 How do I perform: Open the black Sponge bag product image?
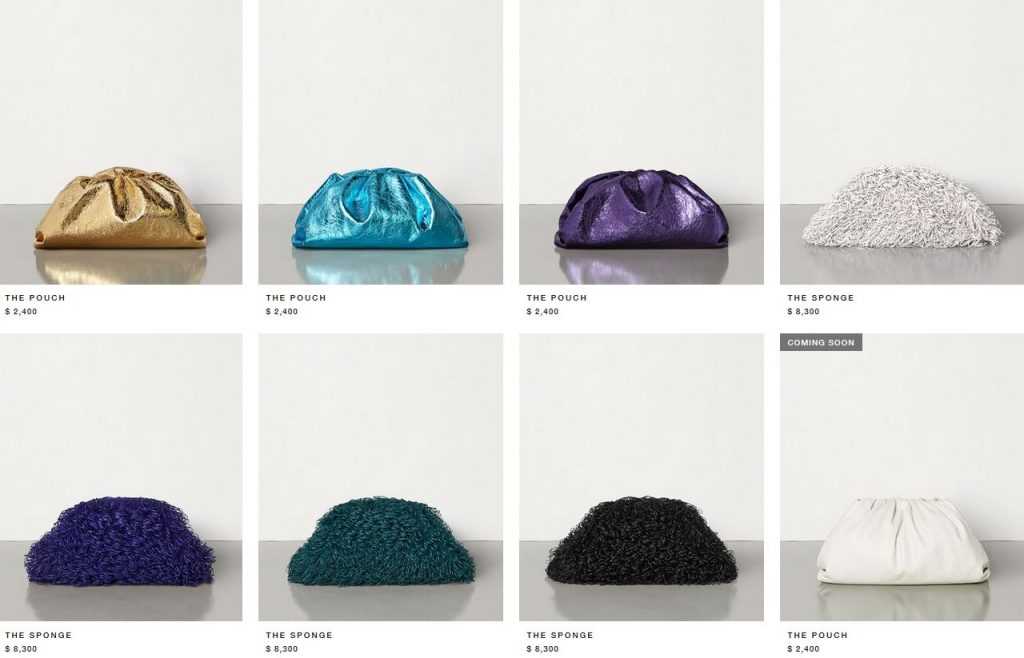[x=641, y=477]
